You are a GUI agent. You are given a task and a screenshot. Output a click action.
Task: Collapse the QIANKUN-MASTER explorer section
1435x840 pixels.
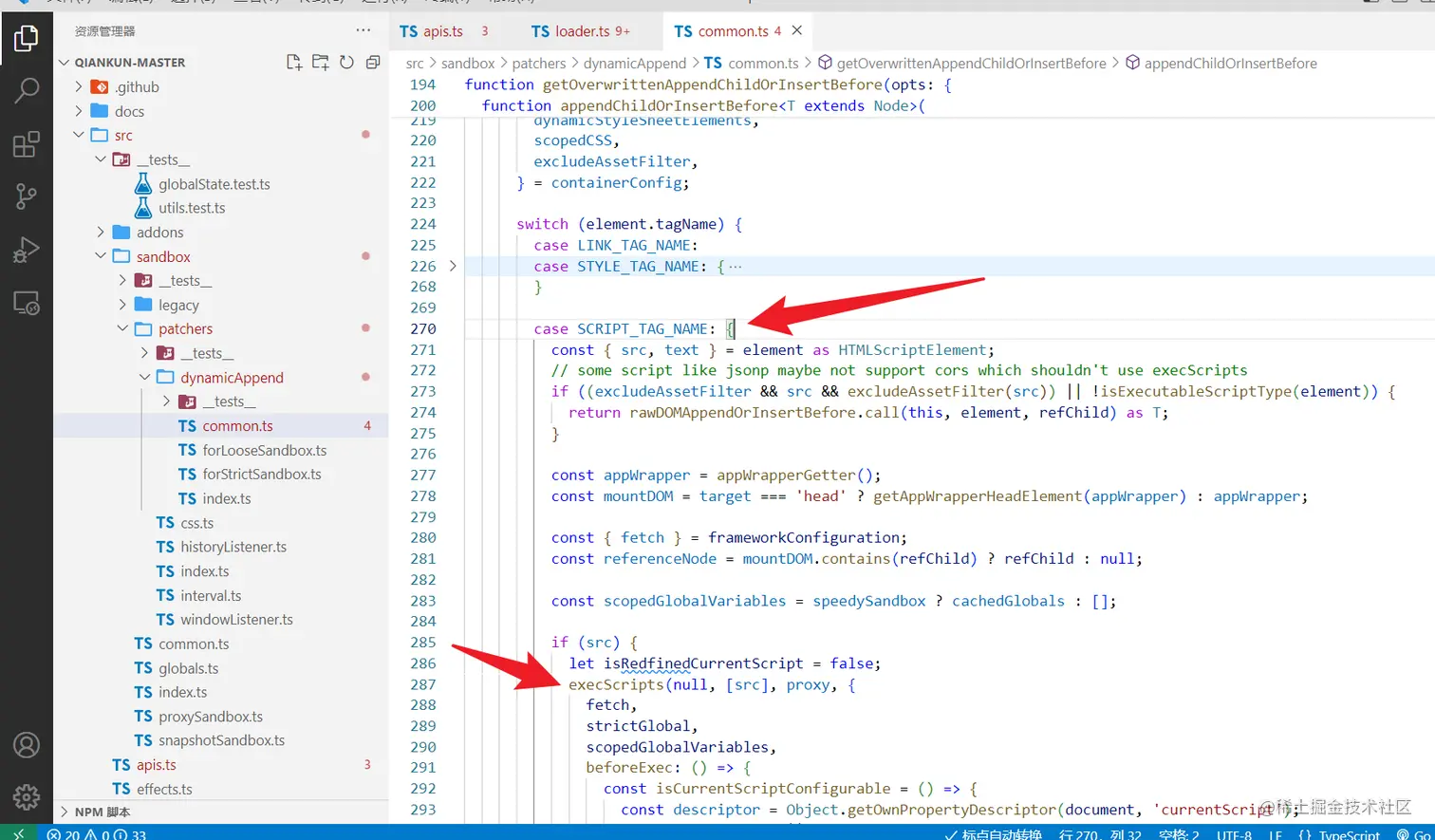pyautogui.click(x=129, y=63)
